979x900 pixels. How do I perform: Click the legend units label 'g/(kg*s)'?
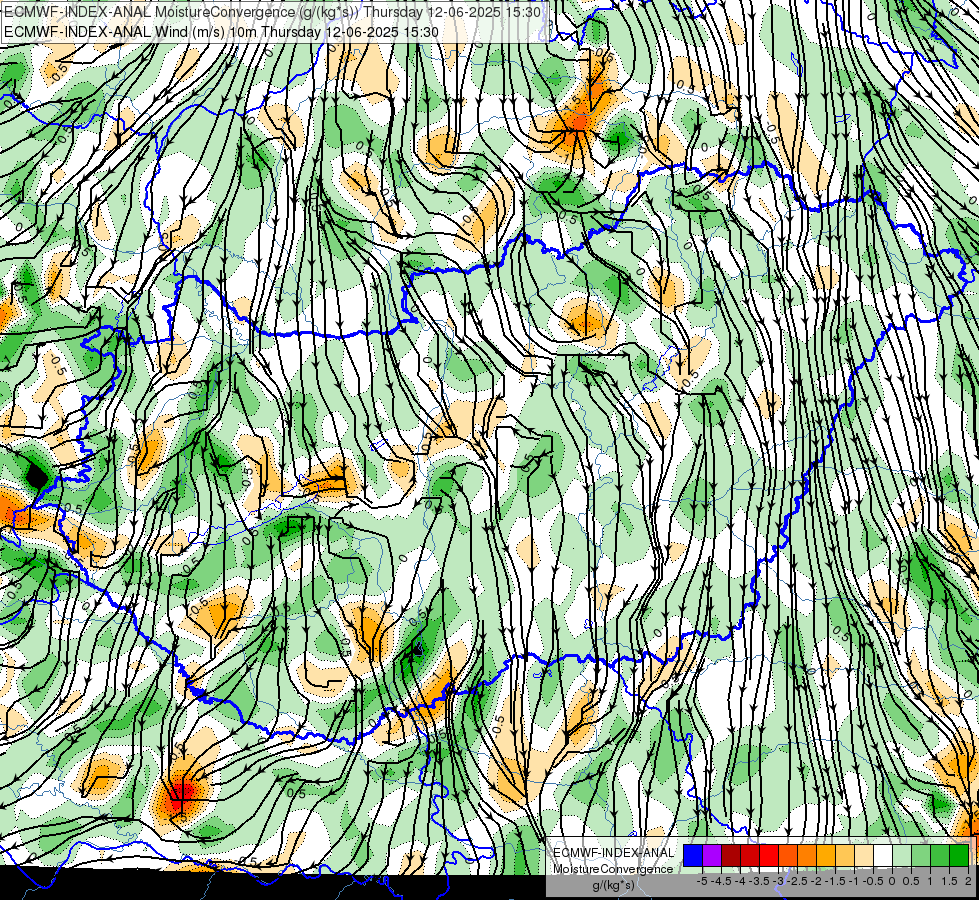coord(613,886)
